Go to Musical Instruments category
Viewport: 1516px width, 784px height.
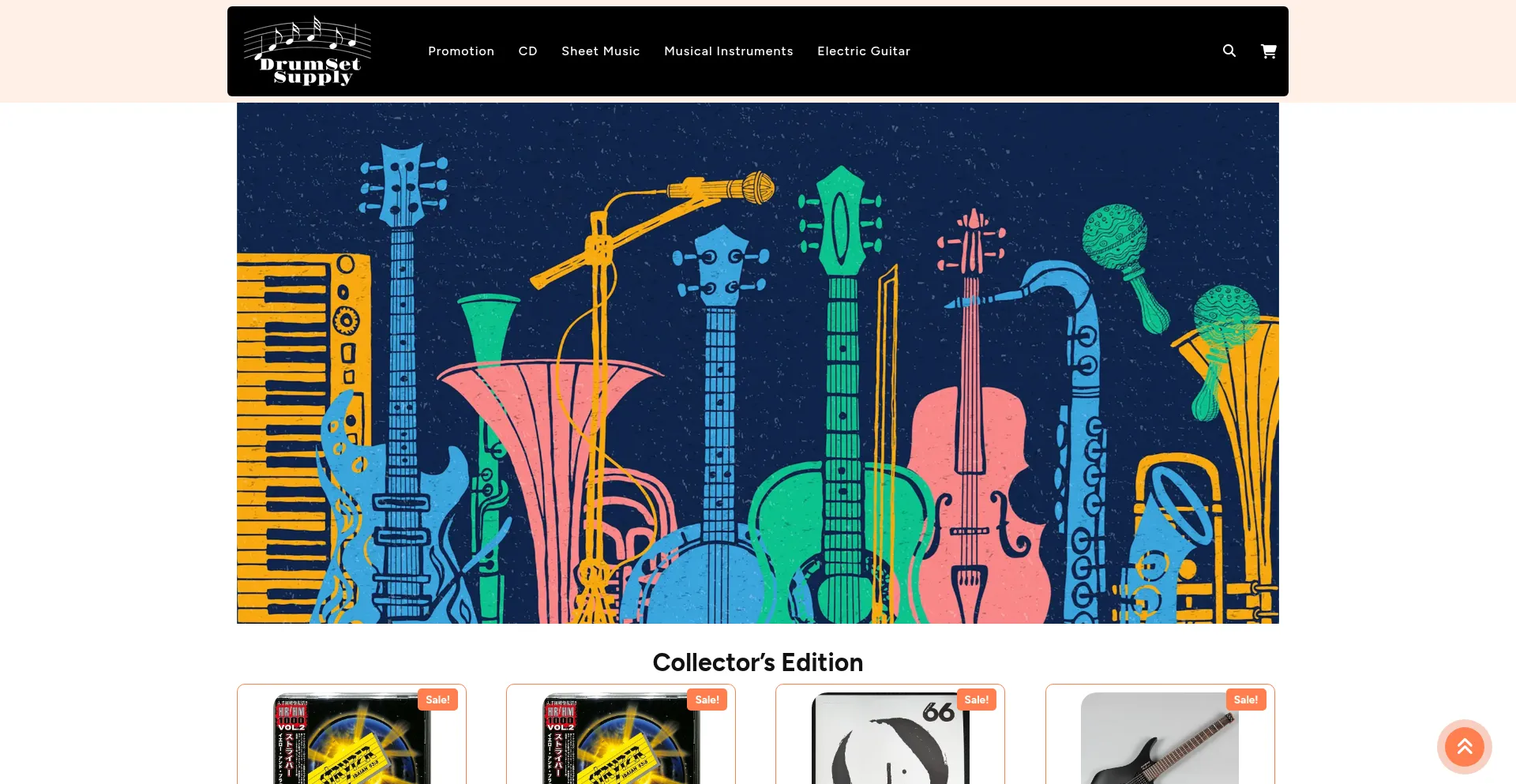(729, 51)
